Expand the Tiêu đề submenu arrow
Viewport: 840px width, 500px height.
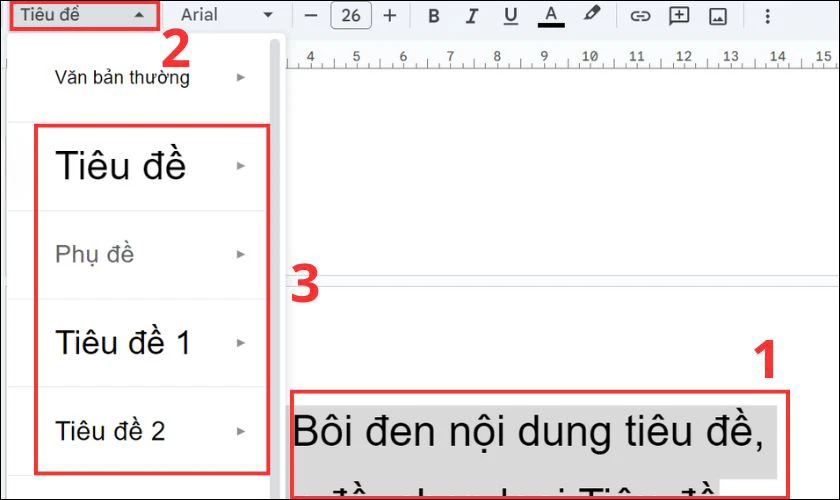click(x=241, y=166)
